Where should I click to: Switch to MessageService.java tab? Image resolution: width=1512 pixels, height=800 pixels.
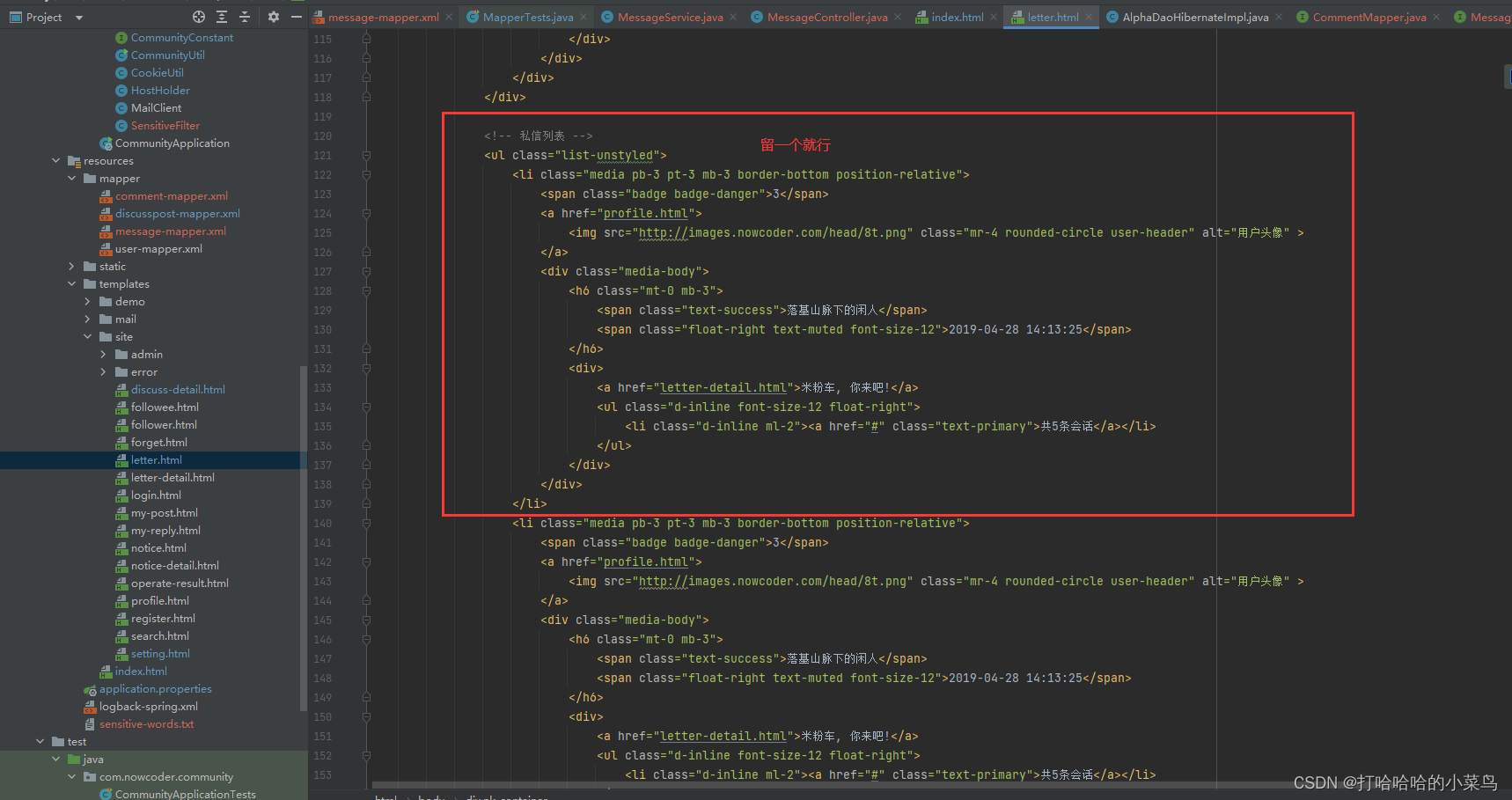pyautogui.click(x=670, y=17)
